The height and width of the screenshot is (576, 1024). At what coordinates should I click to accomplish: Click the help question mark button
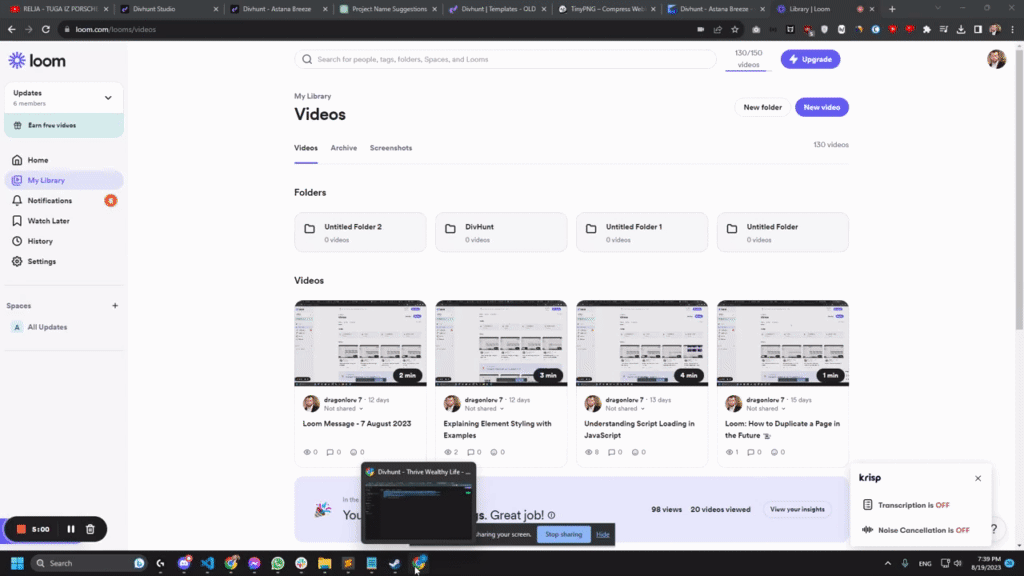994,529
